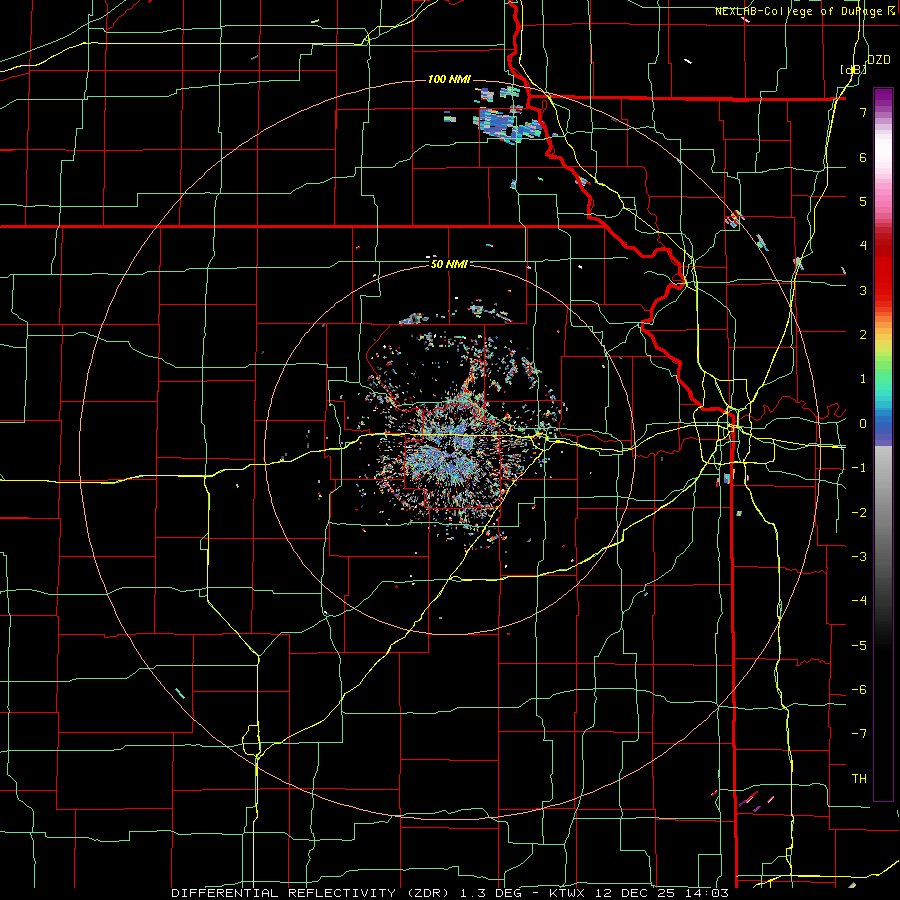Select scale value -5 on legend

click(x=859, y=646)
